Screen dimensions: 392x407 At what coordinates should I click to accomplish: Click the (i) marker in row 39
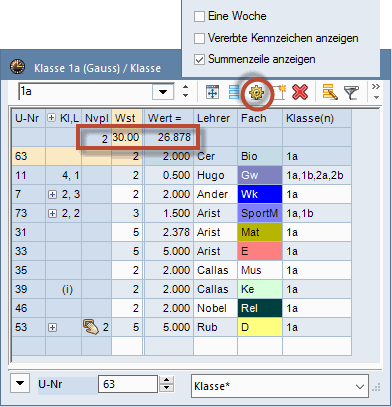click(67, 289)
